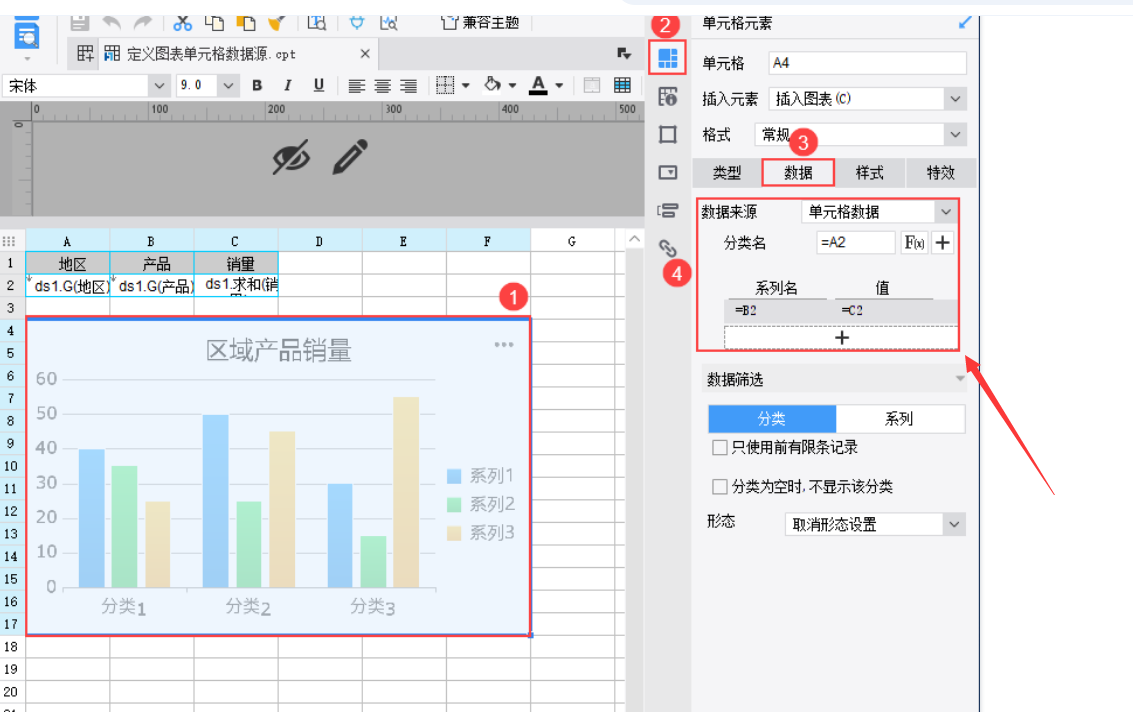Image resolution: width=1133 pixels, height=712 pixels.
Task: Click the F(x) formula button for category name
Action: [914, 242]
